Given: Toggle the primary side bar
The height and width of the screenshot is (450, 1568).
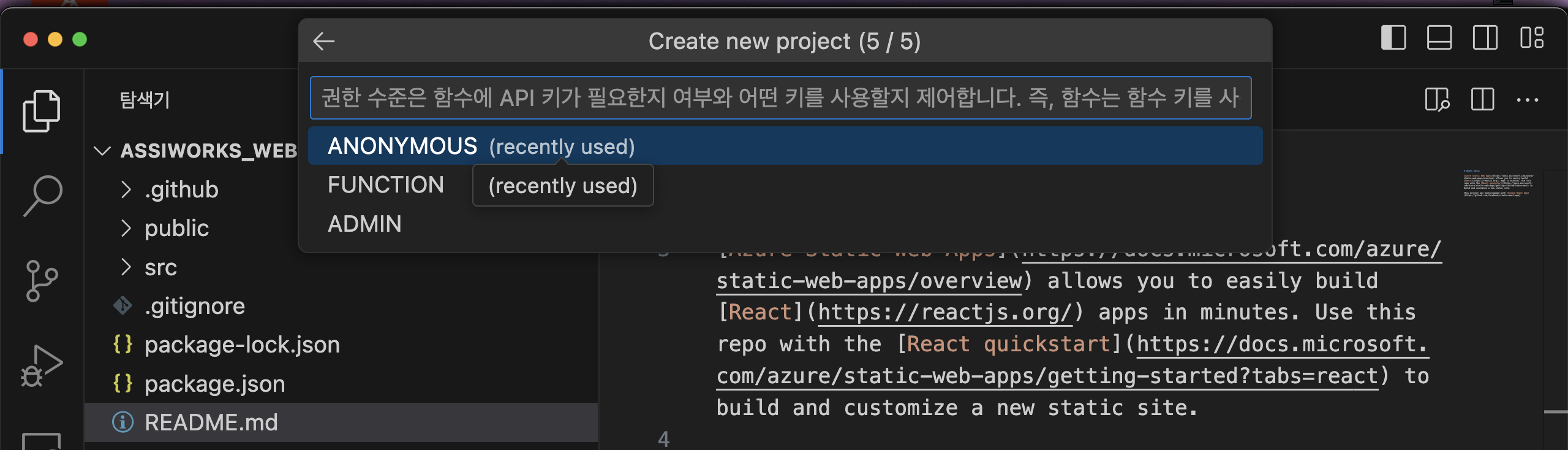Looking at the screenshot, I should click(x=1393, y=38).
